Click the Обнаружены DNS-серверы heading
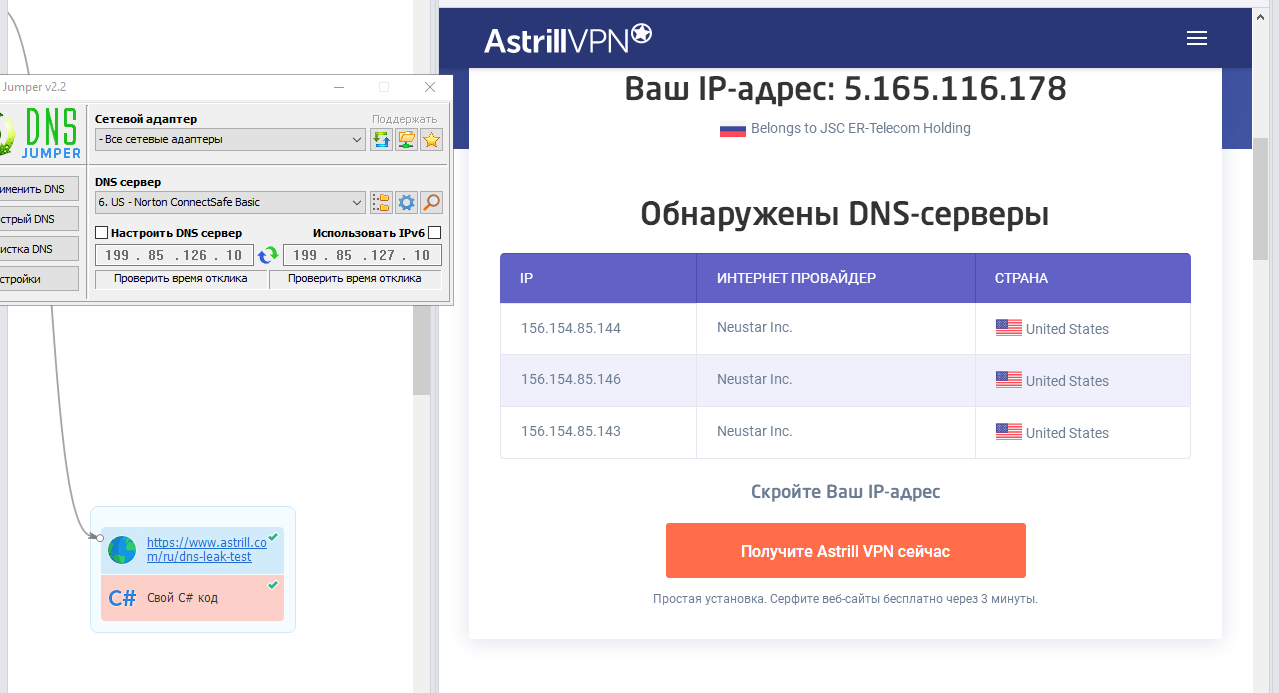 point(846,214)
